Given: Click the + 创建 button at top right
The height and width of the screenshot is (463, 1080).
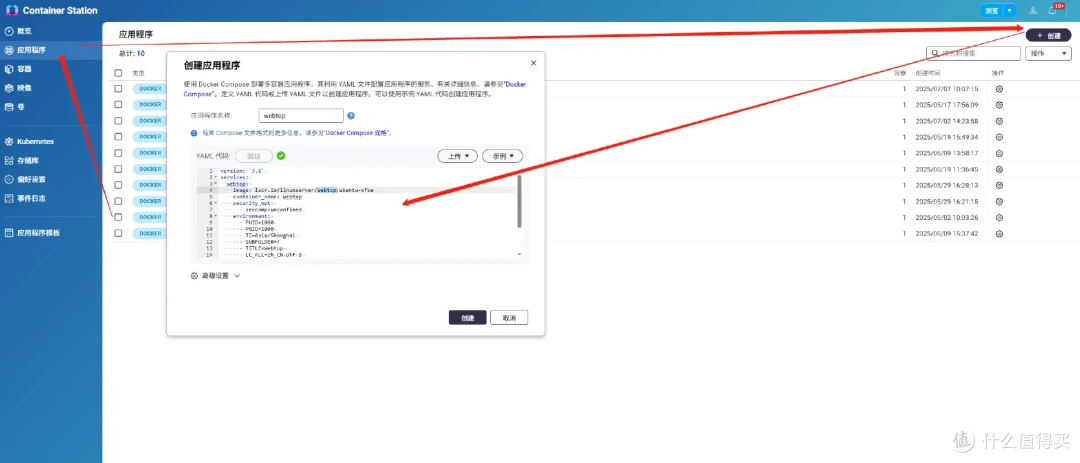Looking at the screenshot, I should [1048, 35].
